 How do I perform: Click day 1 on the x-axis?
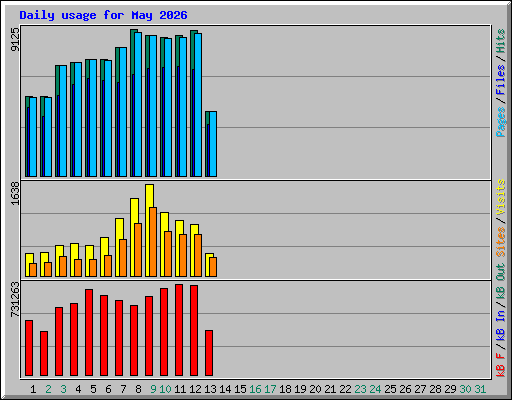[33, 389]
